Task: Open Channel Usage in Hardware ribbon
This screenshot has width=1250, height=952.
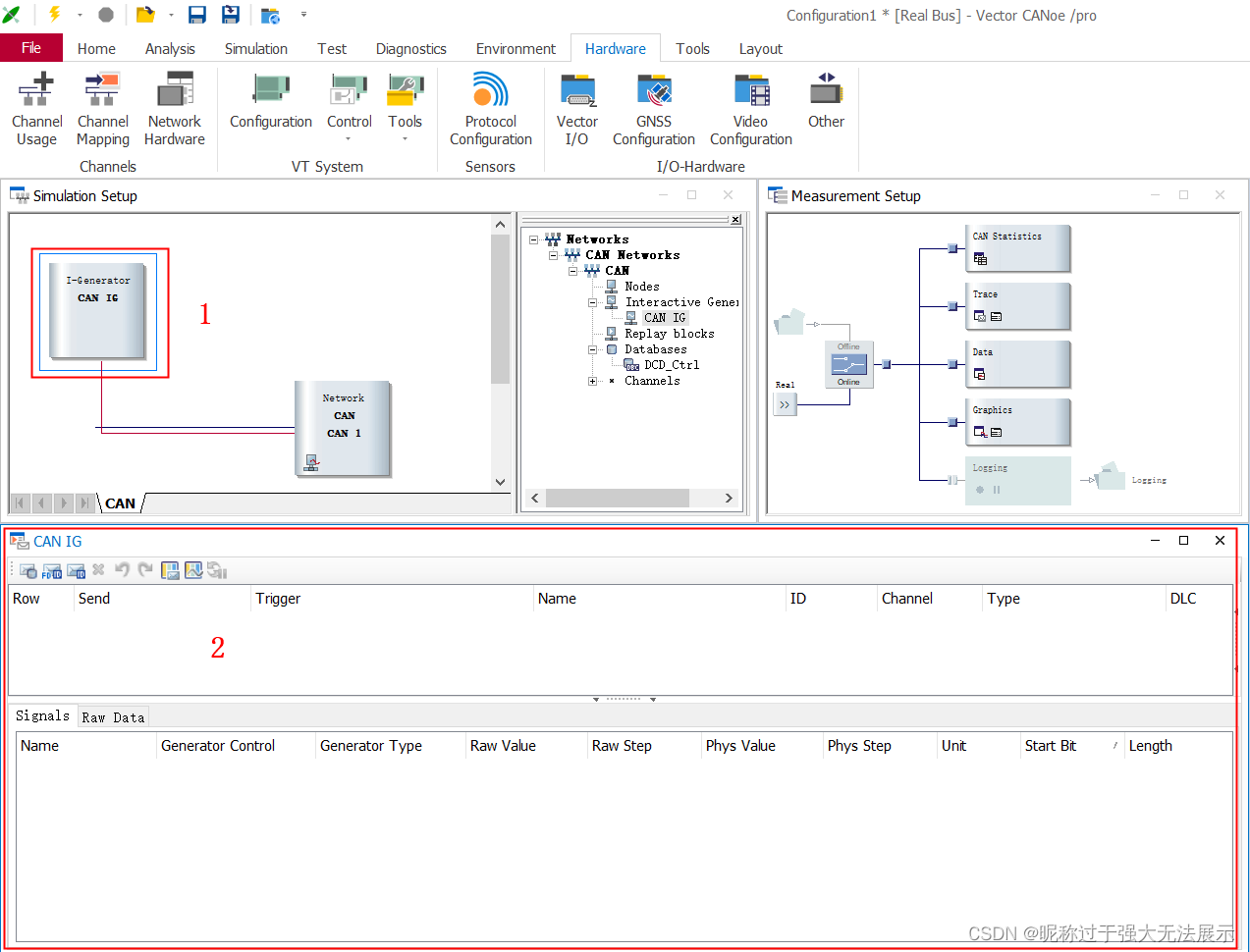Action: 37,109
